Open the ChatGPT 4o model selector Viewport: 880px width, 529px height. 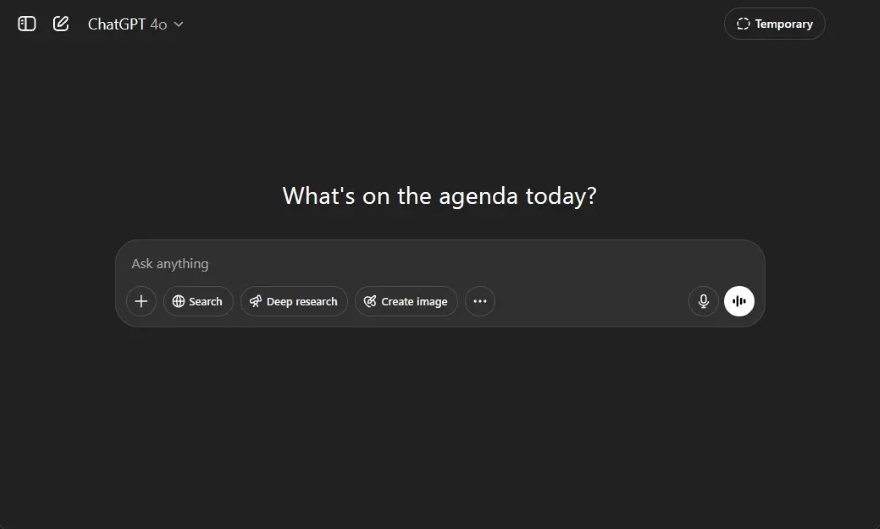(x=135, y=24)
